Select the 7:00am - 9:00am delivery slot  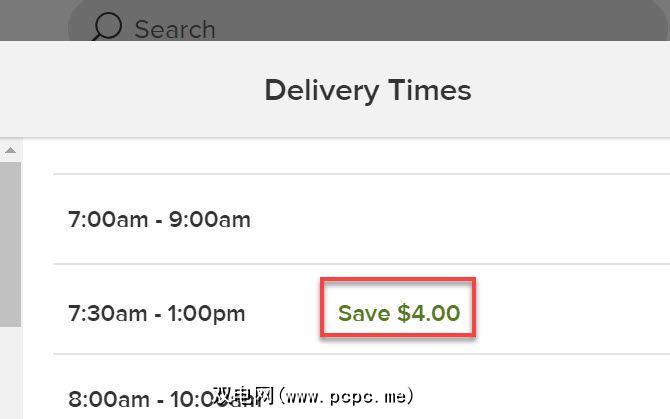159,219
